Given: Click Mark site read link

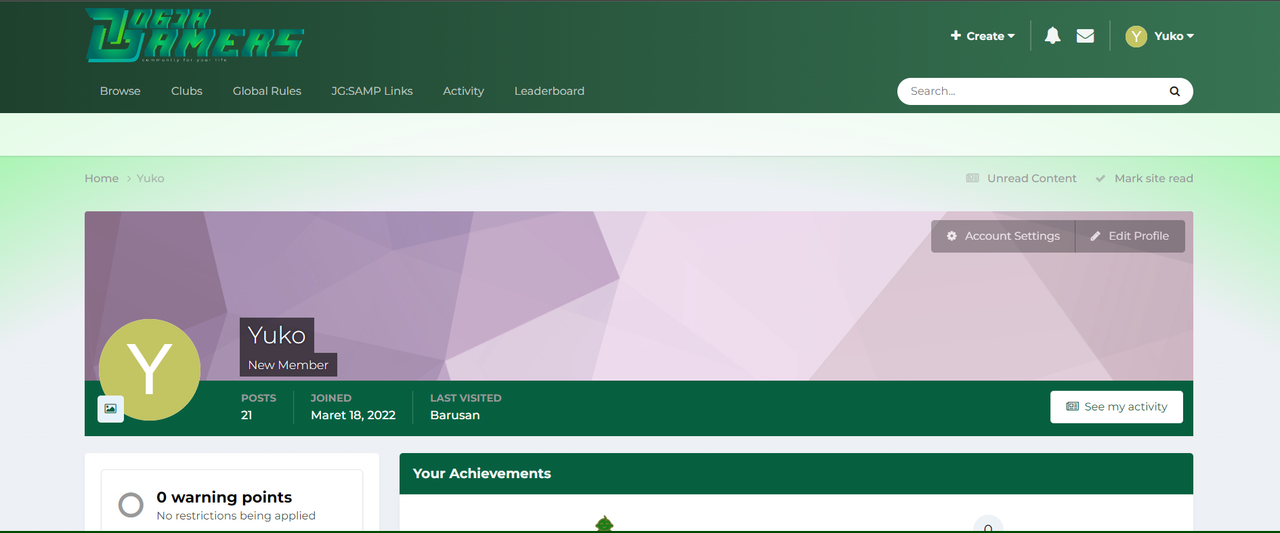Looking at the screenshot, I should coord(1144,178).
